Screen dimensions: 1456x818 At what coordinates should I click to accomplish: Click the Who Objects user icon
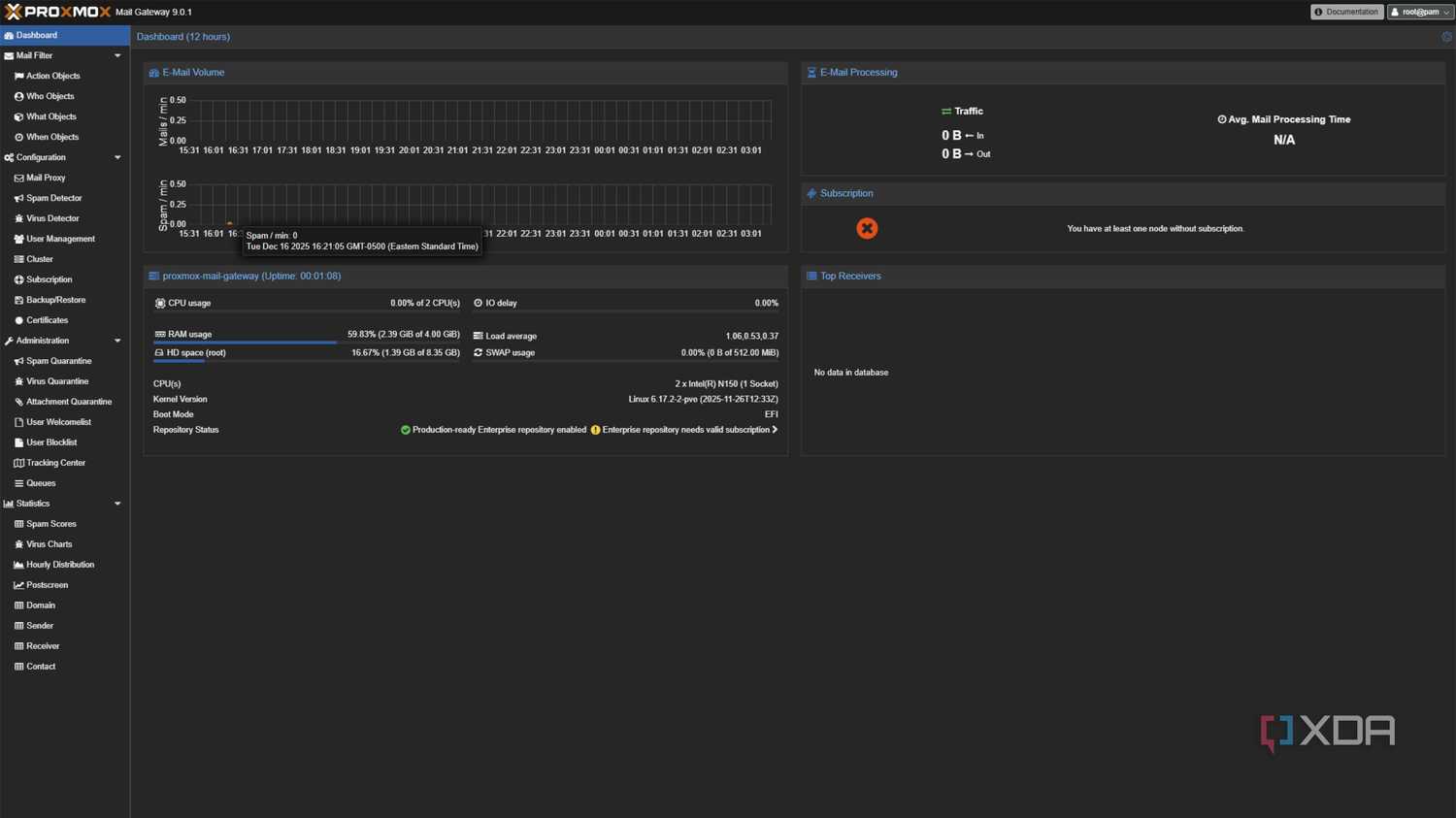pyautogui.click(x=18, y=96)
